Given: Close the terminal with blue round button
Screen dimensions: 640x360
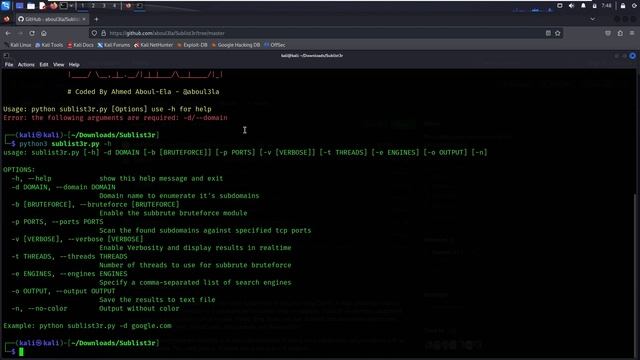Looking at the screenshot, I should click(632, 56).
